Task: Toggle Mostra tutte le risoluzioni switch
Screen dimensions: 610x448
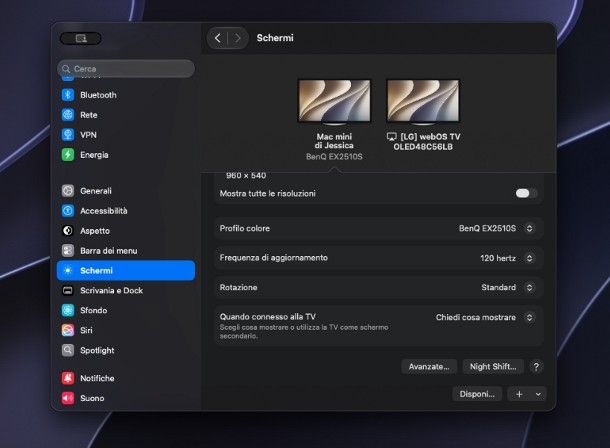Action: tap(526, 193)
